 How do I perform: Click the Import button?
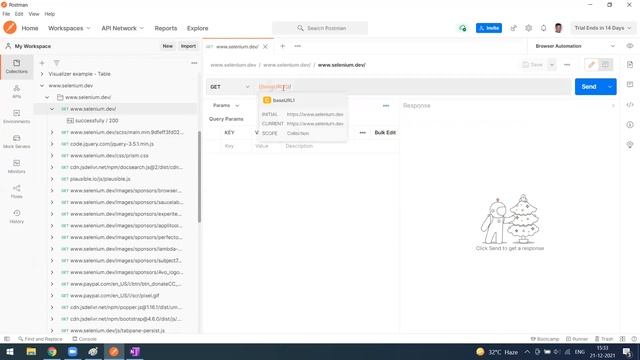tap(188, 46)
